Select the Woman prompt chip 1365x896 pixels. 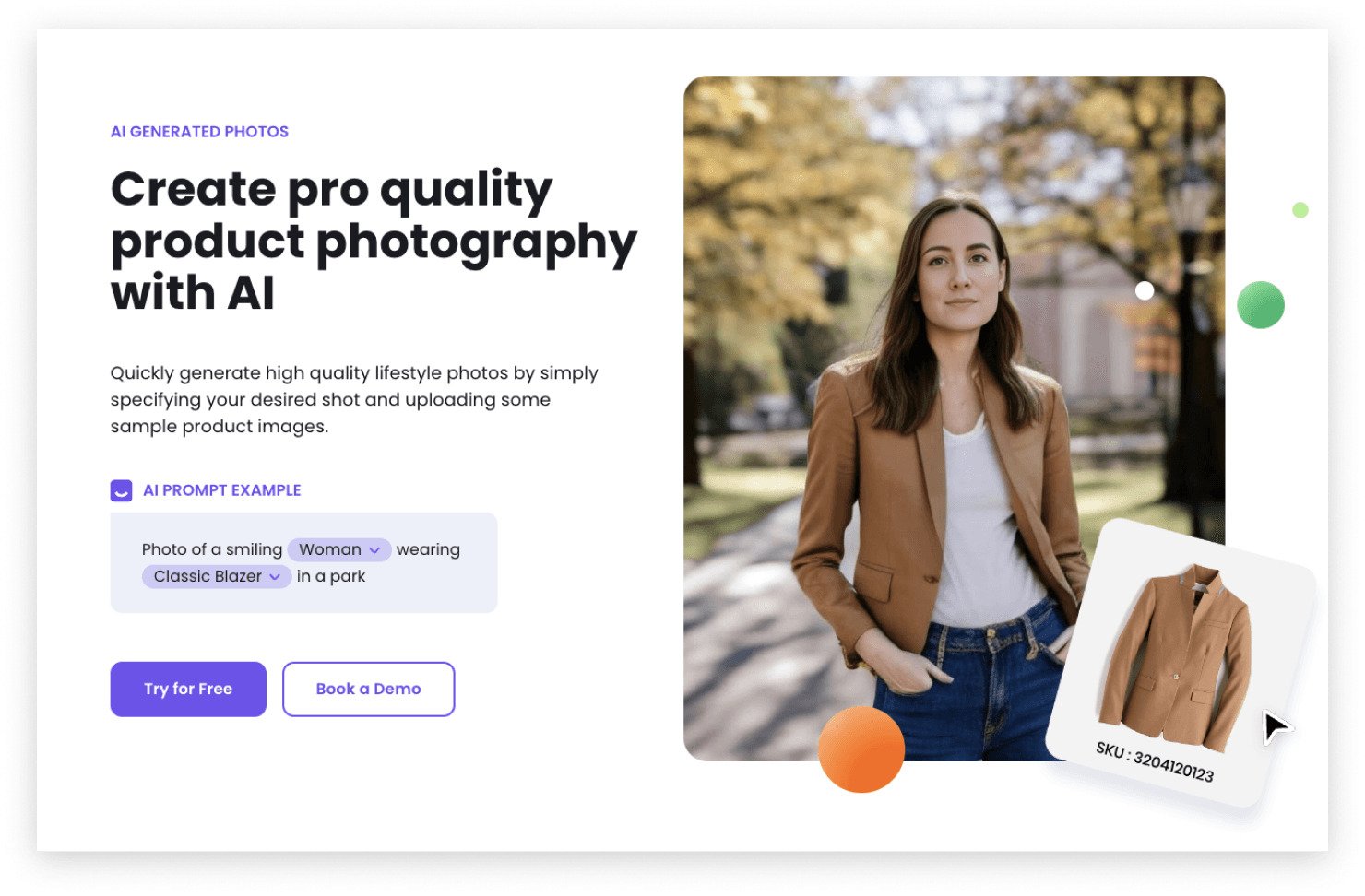click(339, 549)
